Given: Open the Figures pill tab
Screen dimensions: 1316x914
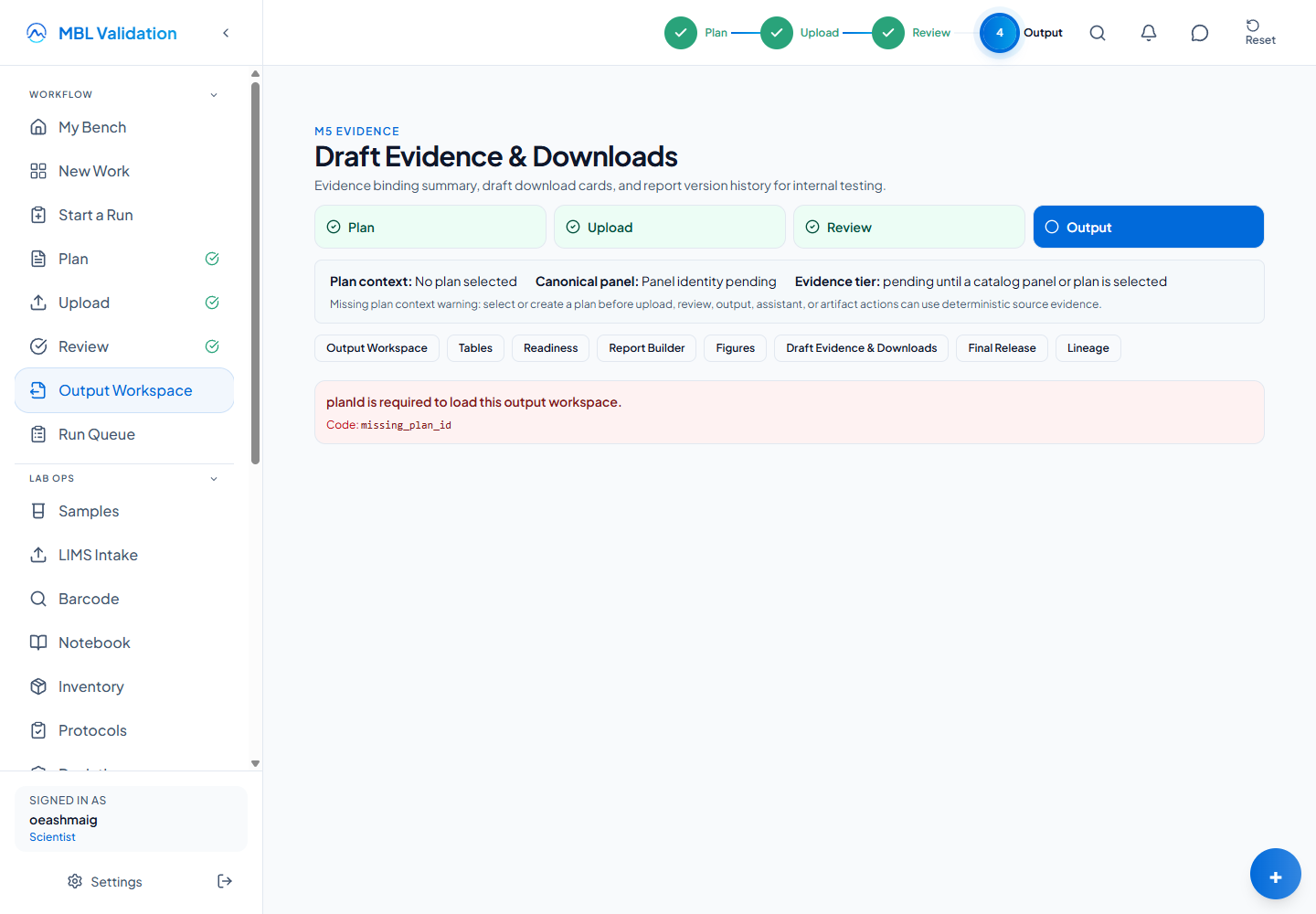Looking at the screenshot, I should coord(736,348).
